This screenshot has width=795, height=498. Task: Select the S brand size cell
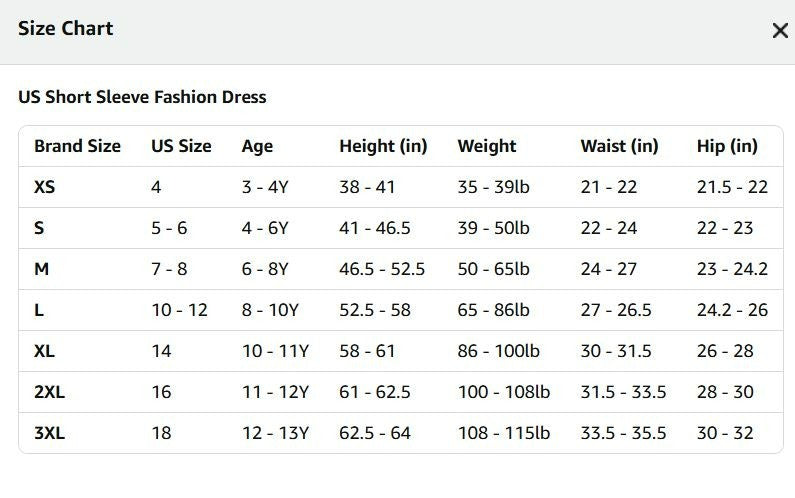pyautogui.click(x=39, y=228)
